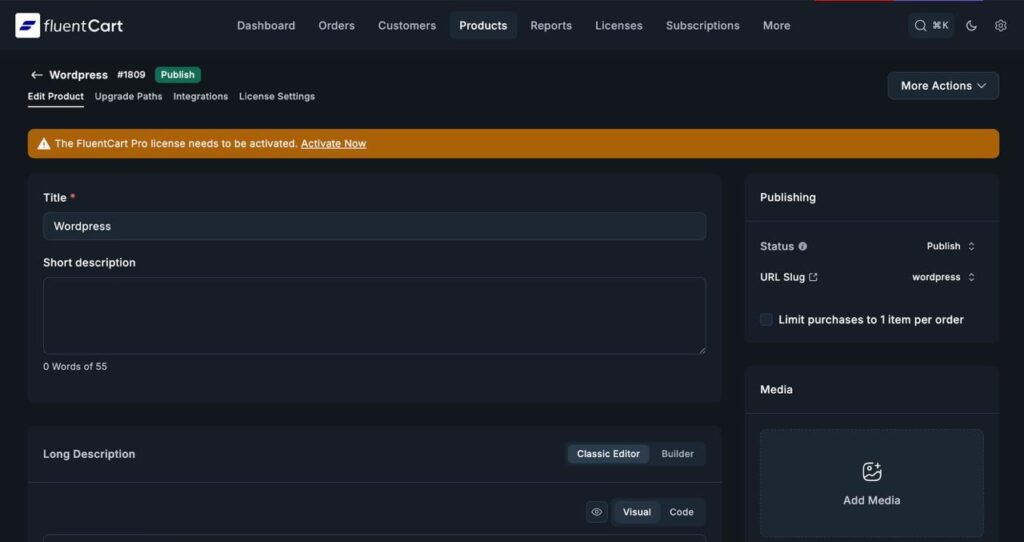Click the Add Media image icon
This screenshot has width=1024, height=542.
click(872, 471)
